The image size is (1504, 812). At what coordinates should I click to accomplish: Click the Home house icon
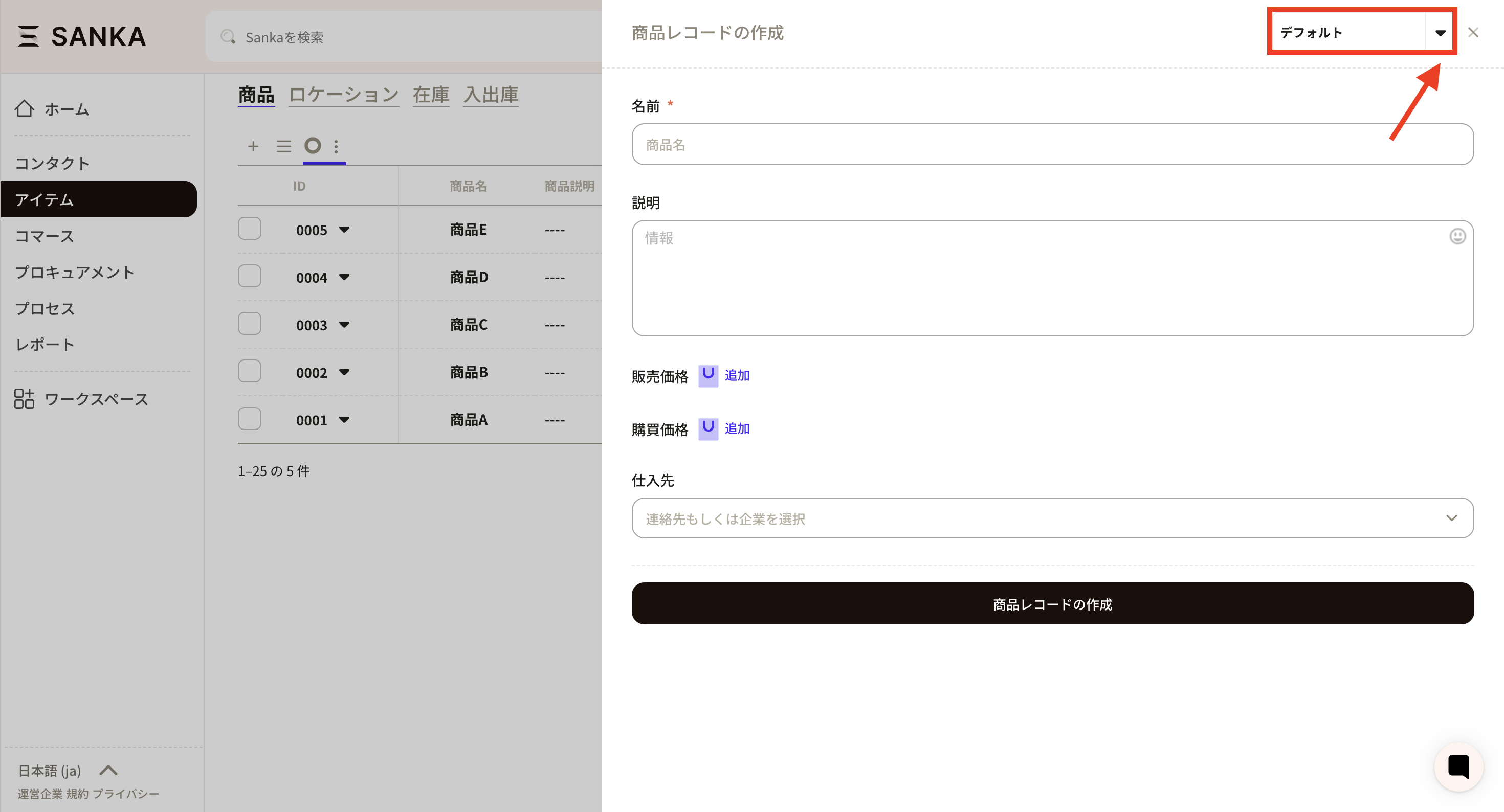tap(24, 108)
